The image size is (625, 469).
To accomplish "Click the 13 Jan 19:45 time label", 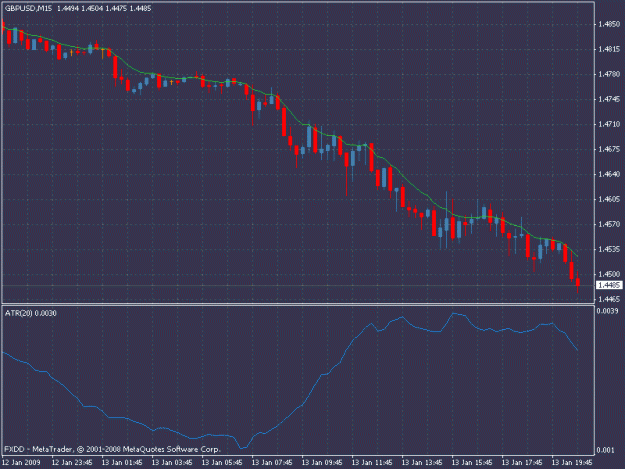I will (x=572, y=462).
